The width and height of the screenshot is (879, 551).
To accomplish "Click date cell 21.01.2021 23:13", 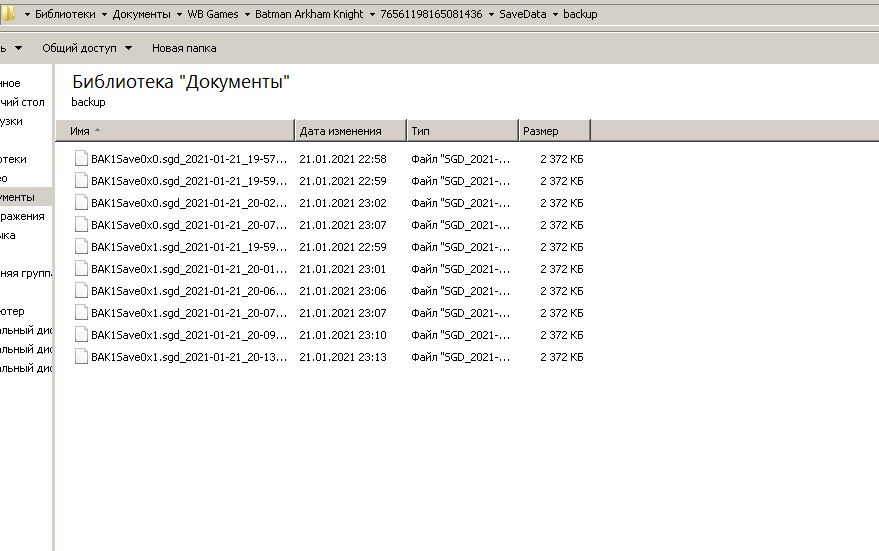I will pos(343,357).
